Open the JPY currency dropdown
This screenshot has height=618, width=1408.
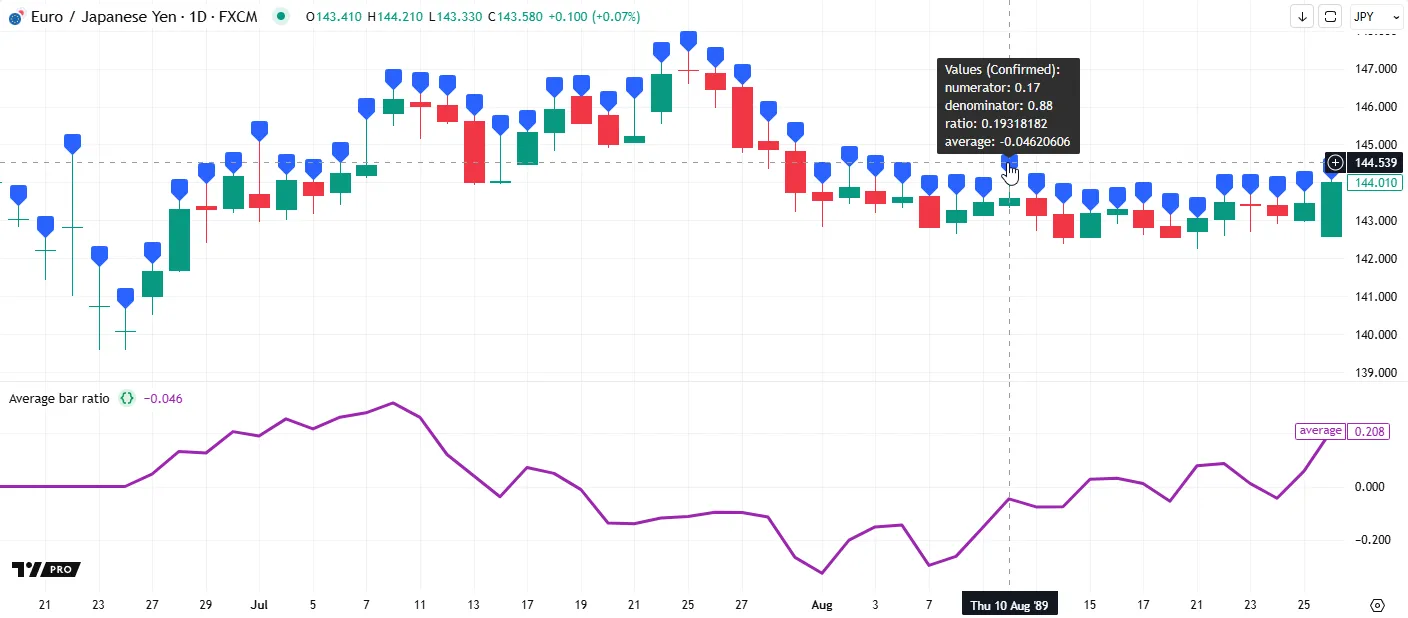1371,16
